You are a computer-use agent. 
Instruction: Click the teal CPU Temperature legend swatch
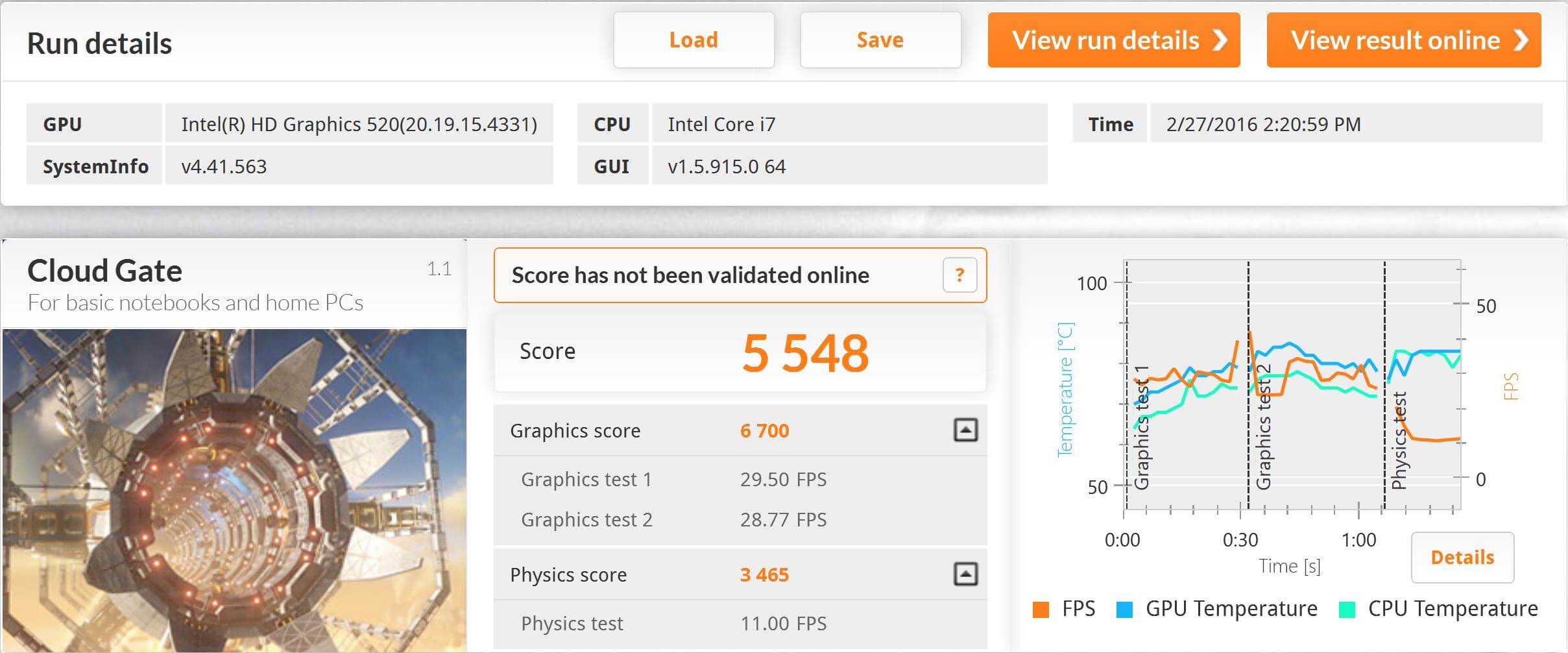1347,609
